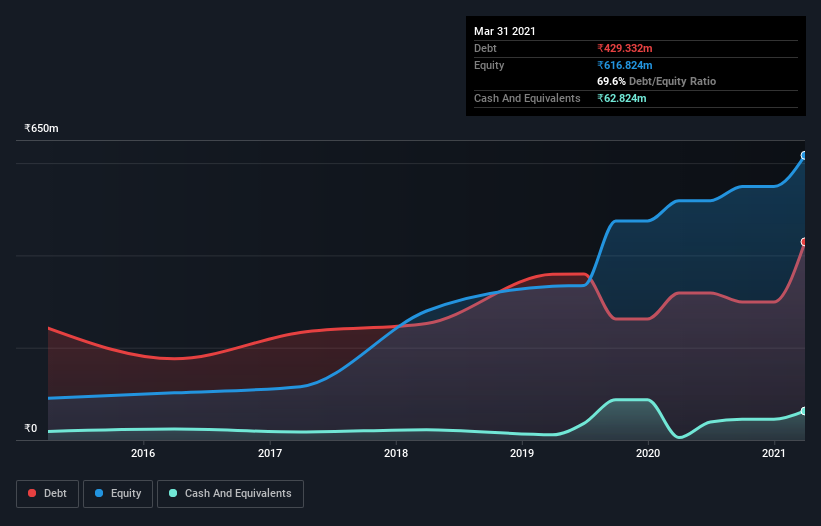This screenshot has width=821, height=526.
Task: Click the 69.6% Debt/Equity Ratio text
Action: pyautogui.click(x=657, y=81)
